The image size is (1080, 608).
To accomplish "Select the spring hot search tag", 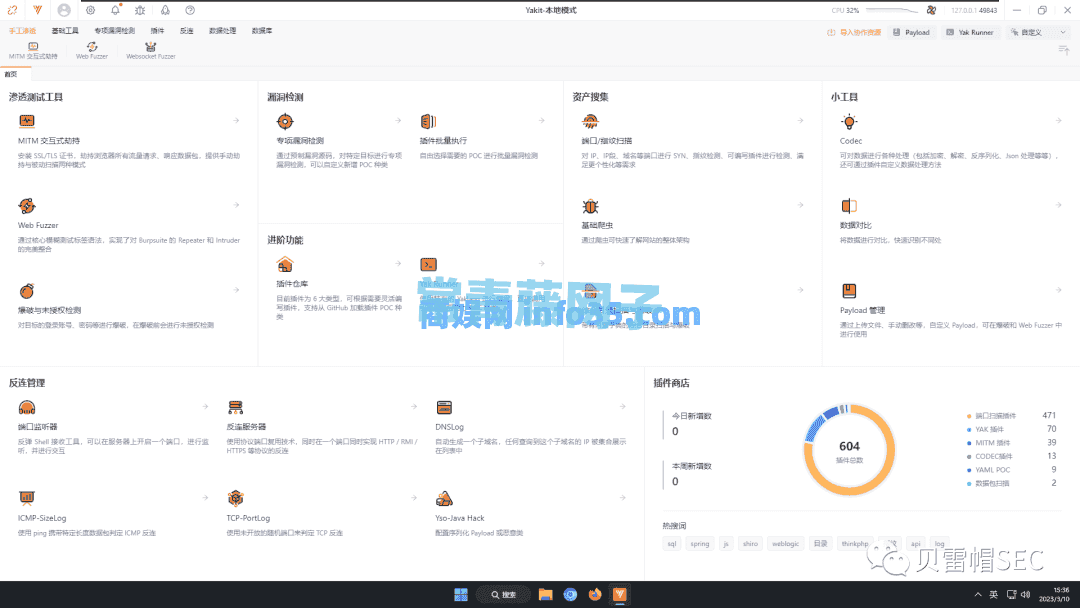I will pyautogui.click(x=700, y=544).
